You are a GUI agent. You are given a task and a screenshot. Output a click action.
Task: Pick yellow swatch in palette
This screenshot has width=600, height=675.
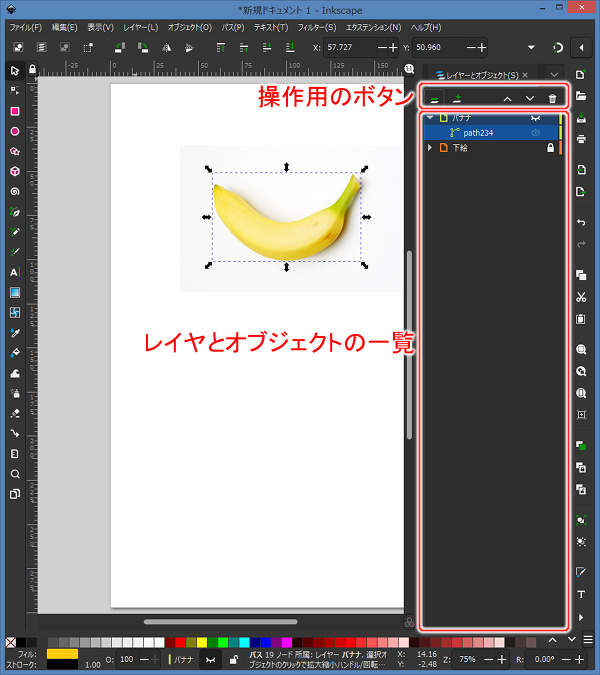coord(202,643)
